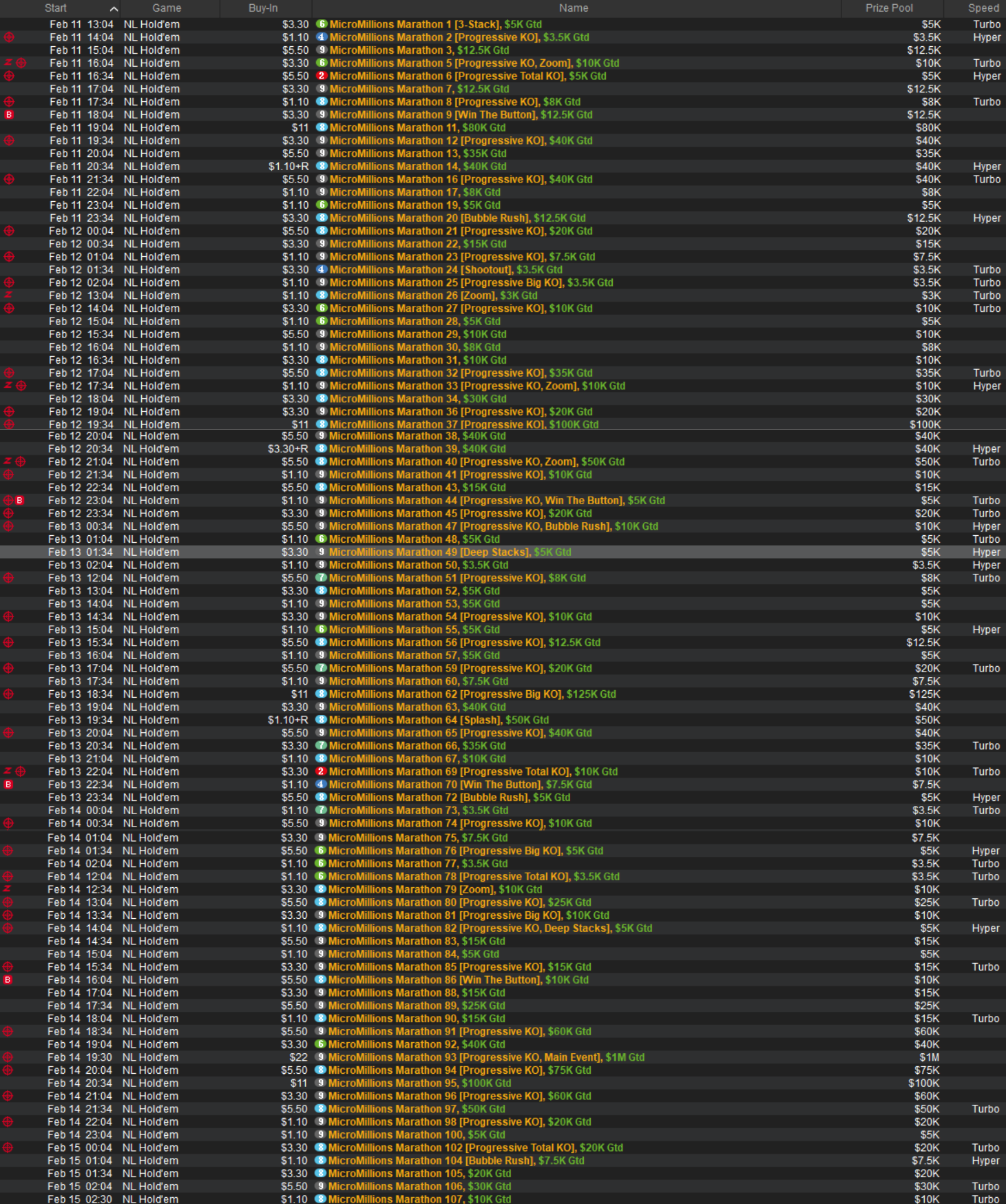Sort by the Game column header
1006x1204 pixels.
pos(167,8)
